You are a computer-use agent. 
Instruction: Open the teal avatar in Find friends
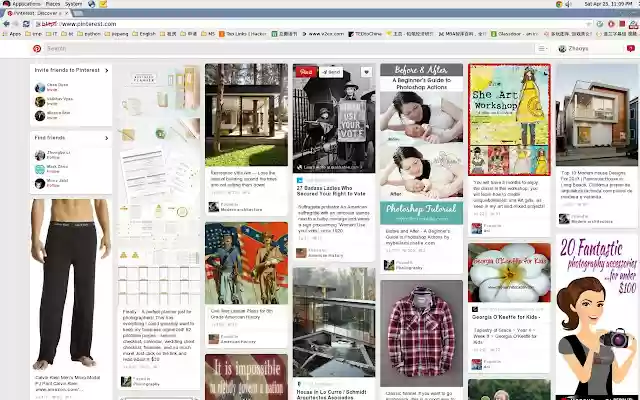click(40, 169)
